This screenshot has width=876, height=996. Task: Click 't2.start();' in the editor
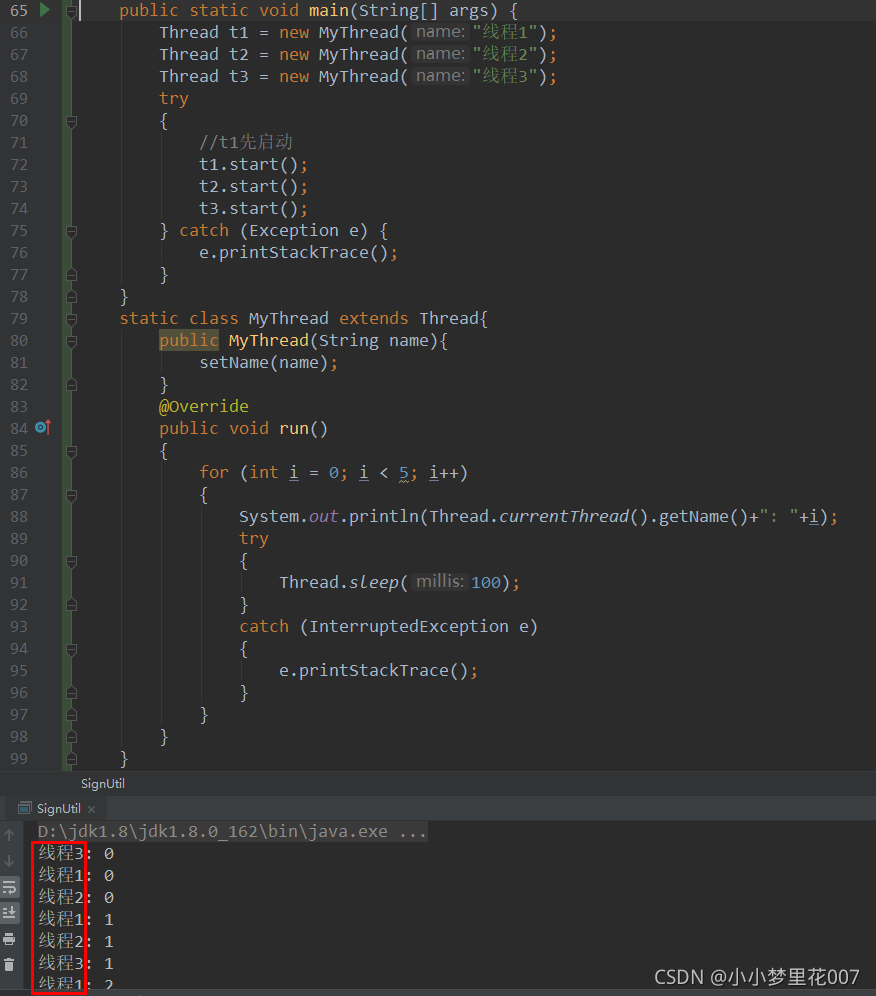point(253,187)
